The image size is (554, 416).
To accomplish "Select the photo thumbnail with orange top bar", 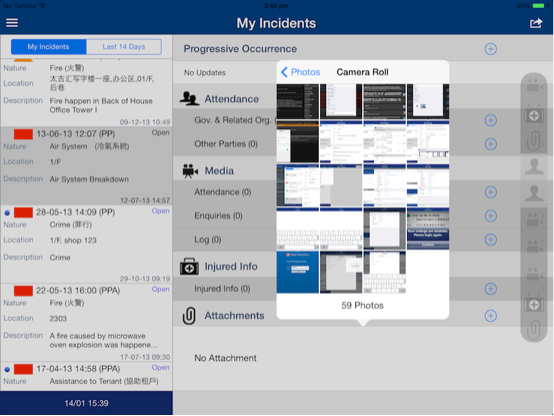I will [297, 142].
